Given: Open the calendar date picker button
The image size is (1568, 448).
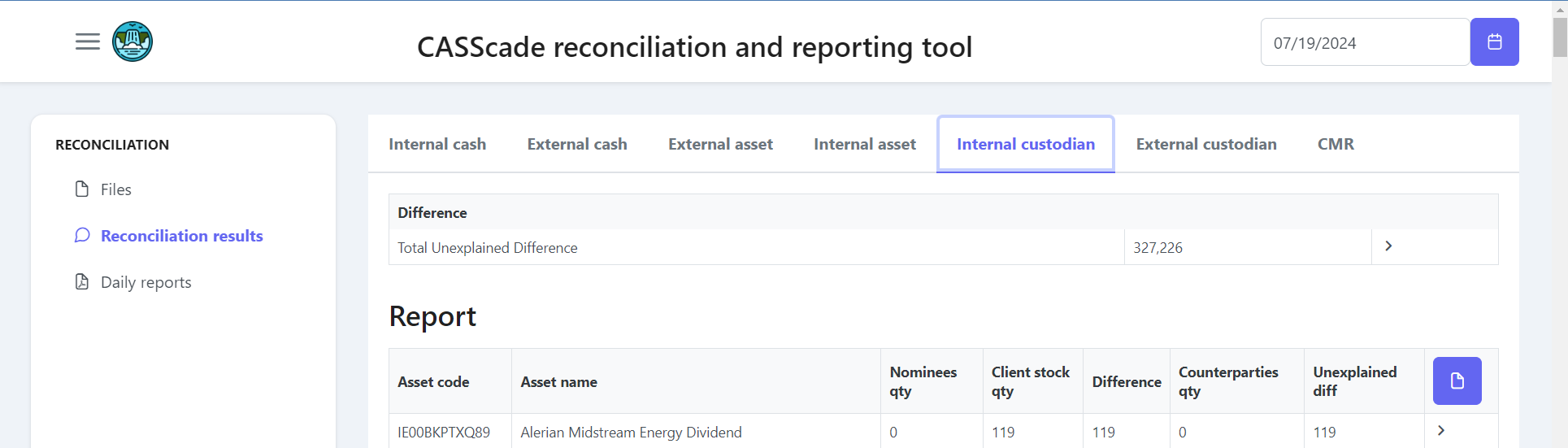Looking at the screenshot, I should click(1493, 42).
